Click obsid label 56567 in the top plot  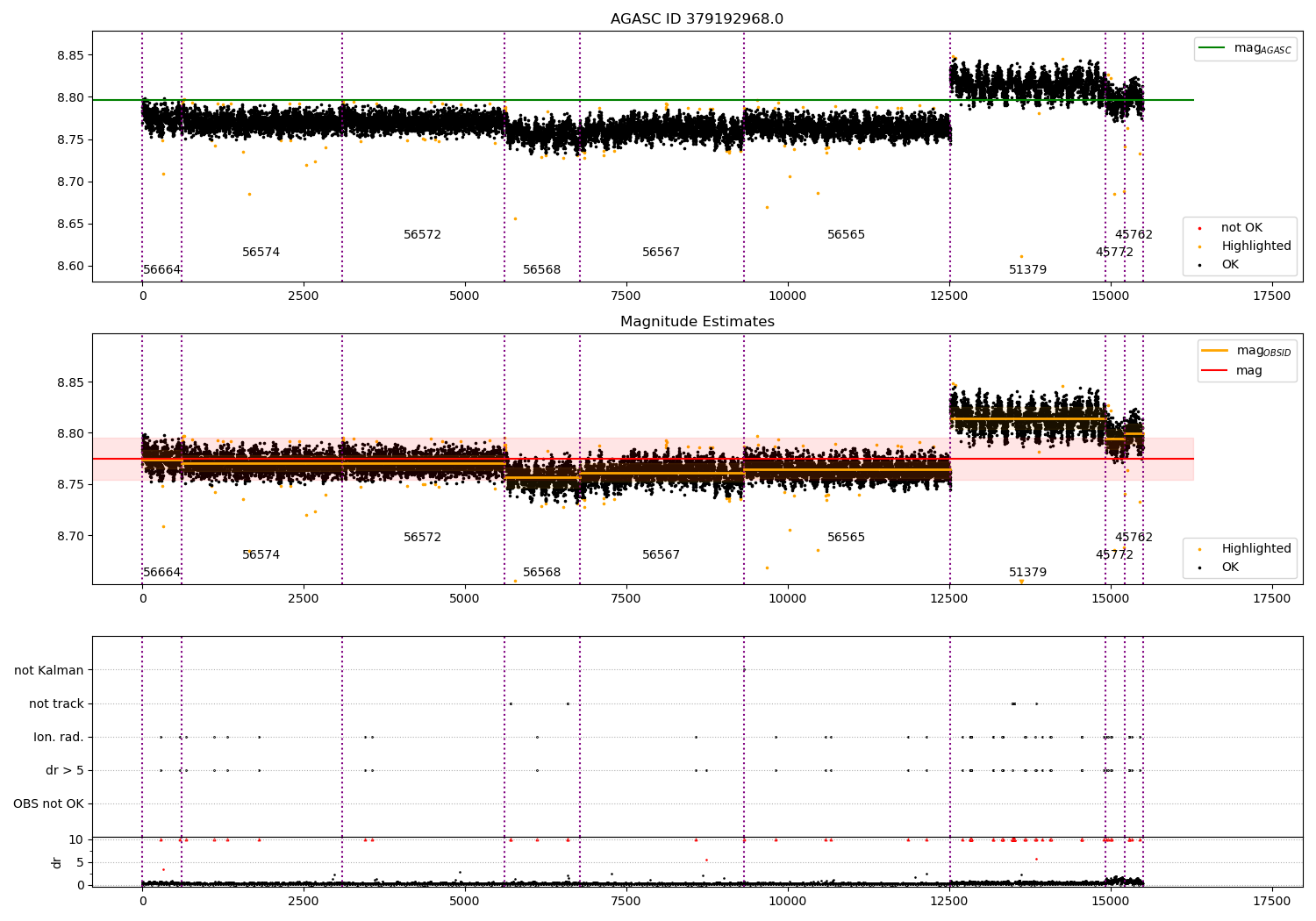661,253
